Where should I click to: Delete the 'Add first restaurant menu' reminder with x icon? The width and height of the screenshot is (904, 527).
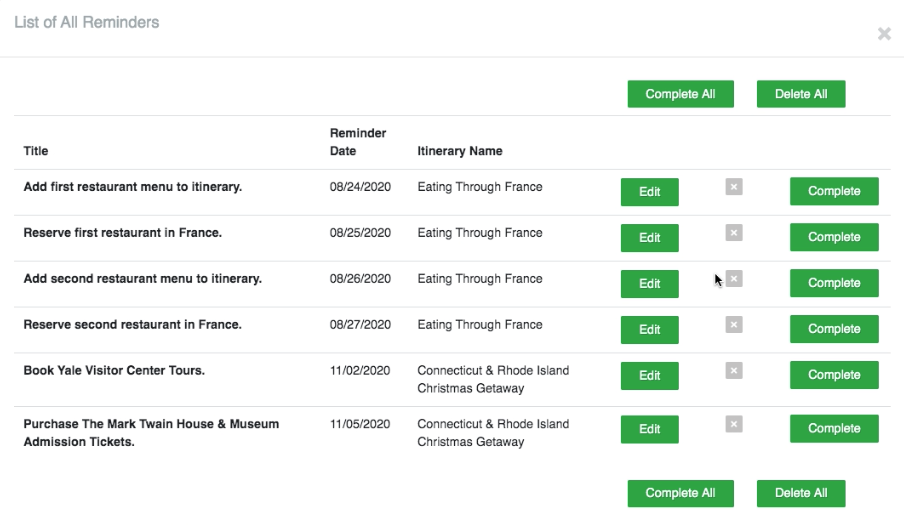coord(733,187)
